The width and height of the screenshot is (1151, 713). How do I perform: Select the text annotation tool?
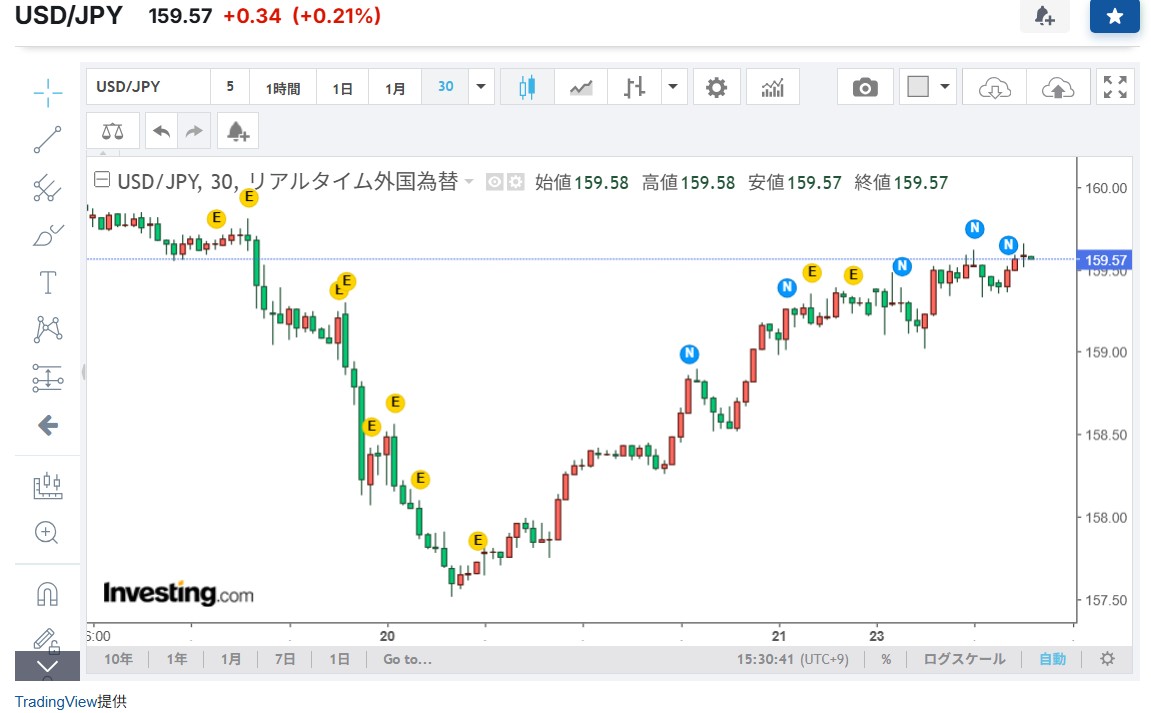coord(47,283)
